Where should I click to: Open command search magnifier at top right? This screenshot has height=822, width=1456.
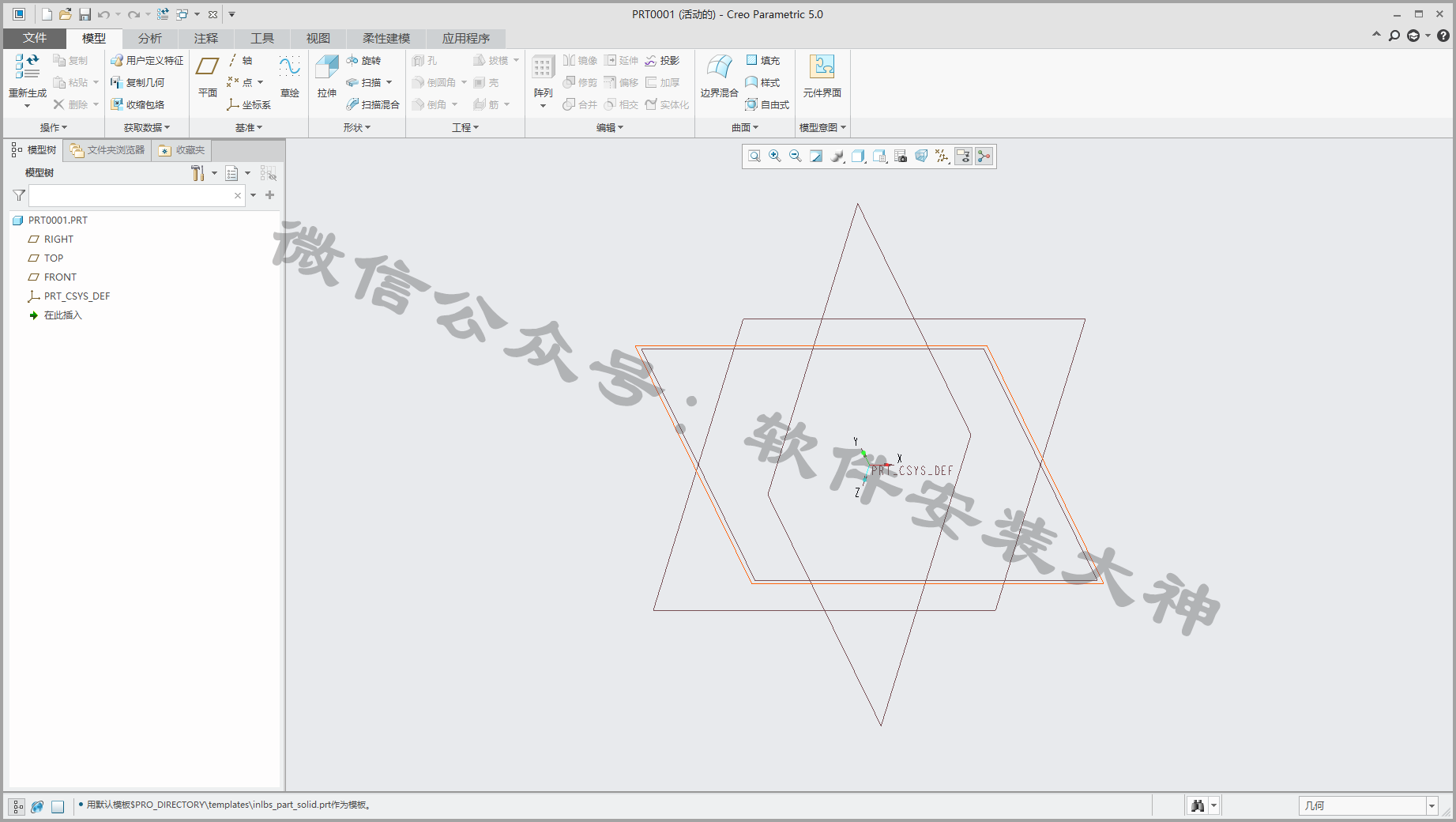pos(1394,36)
